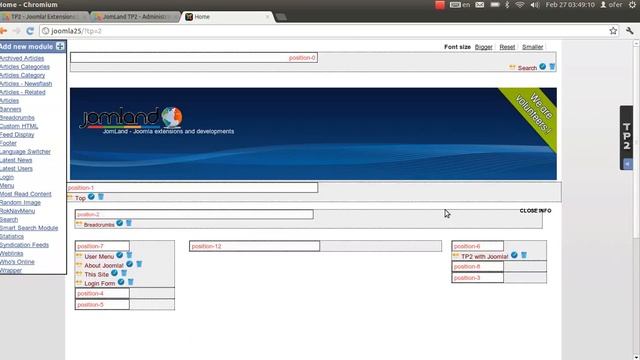Click the drag handle icon of Login Form
This screenshot has width=640, height=360.
79,283
